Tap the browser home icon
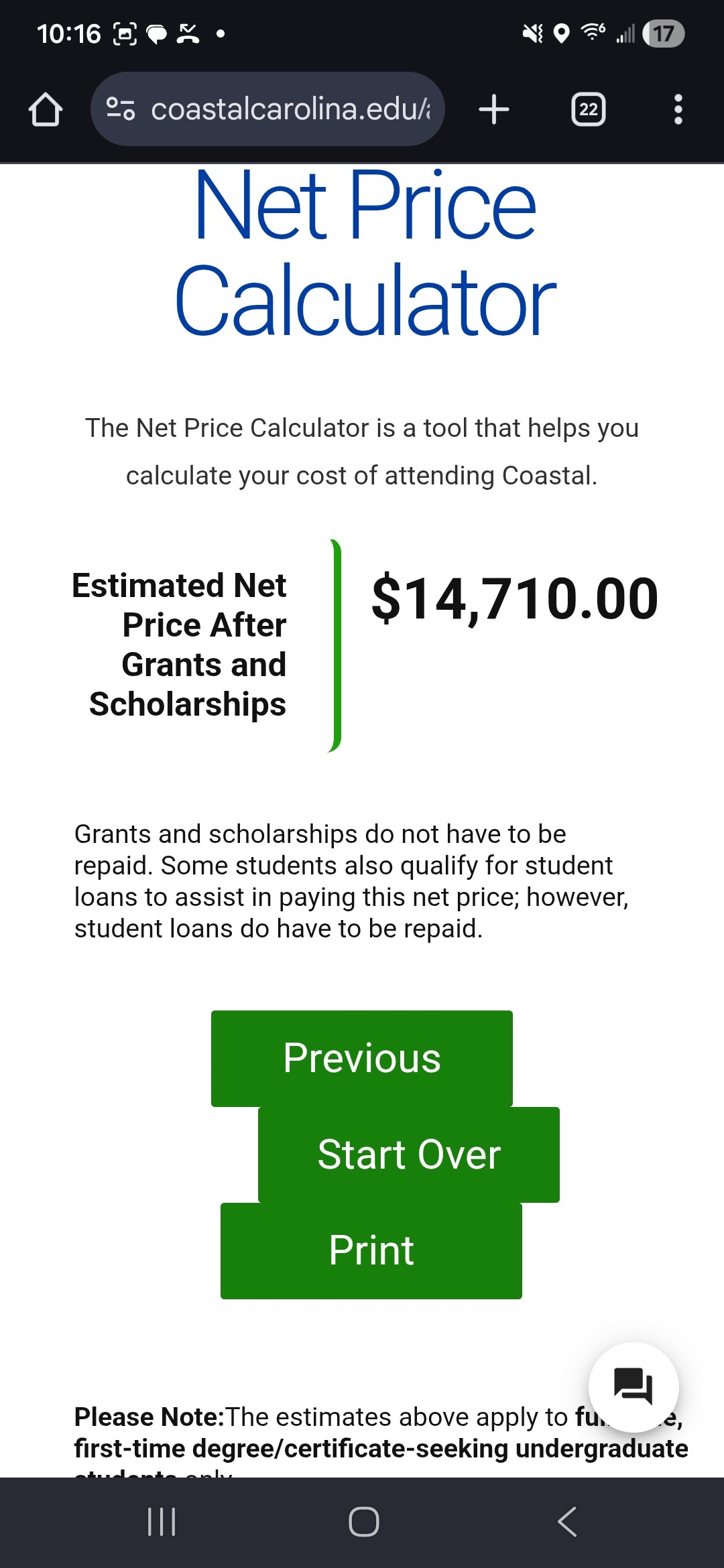Screen dimensions: 724x1568 [46, 109]
